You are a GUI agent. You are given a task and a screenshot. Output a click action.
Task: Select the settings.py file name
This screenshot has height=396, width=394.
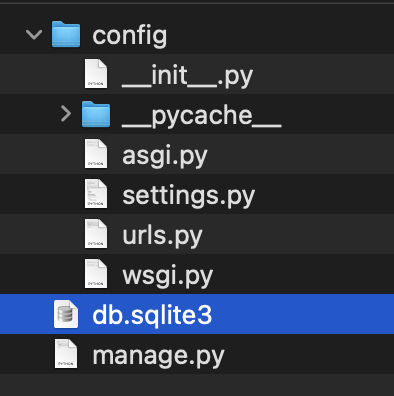(x=189, y=196)
